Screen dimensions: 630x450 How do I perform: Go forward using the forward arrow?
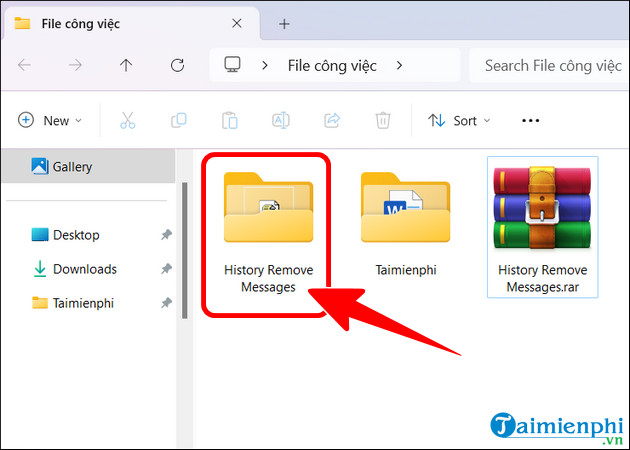click(75, 65)
